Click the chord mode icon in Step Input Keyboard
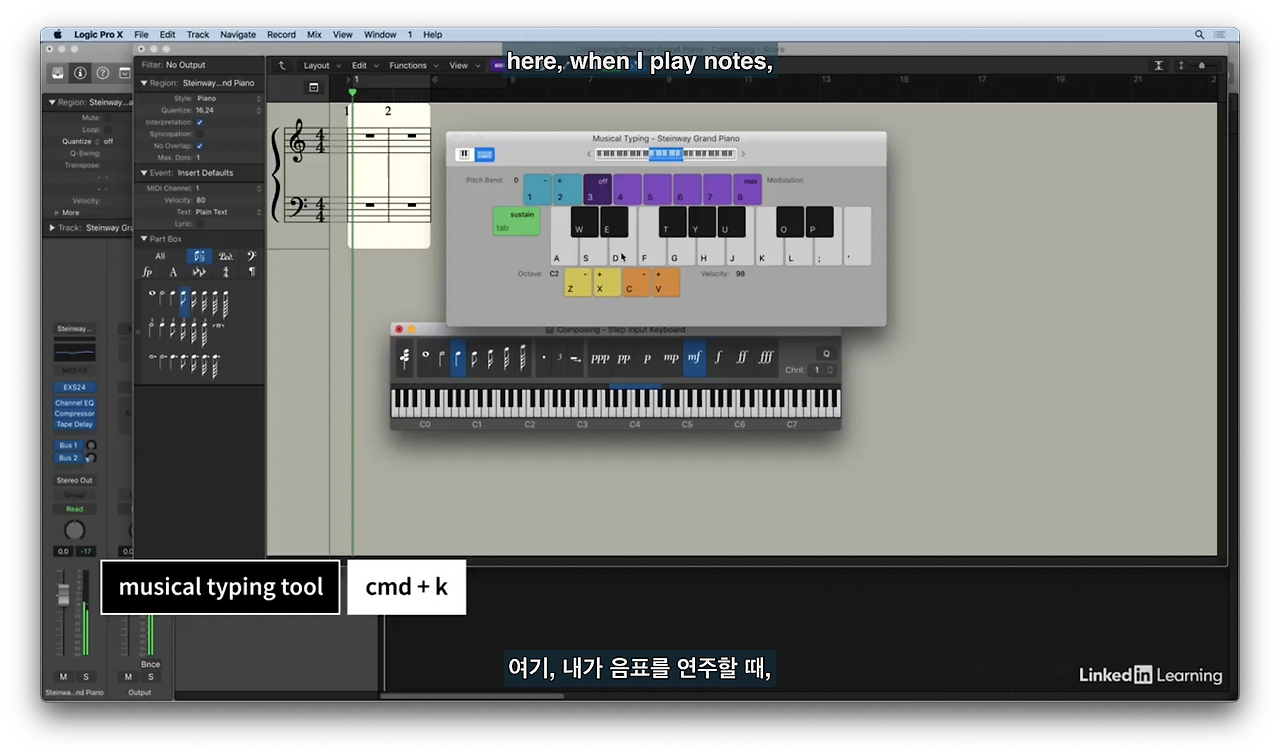 (404, 357)
